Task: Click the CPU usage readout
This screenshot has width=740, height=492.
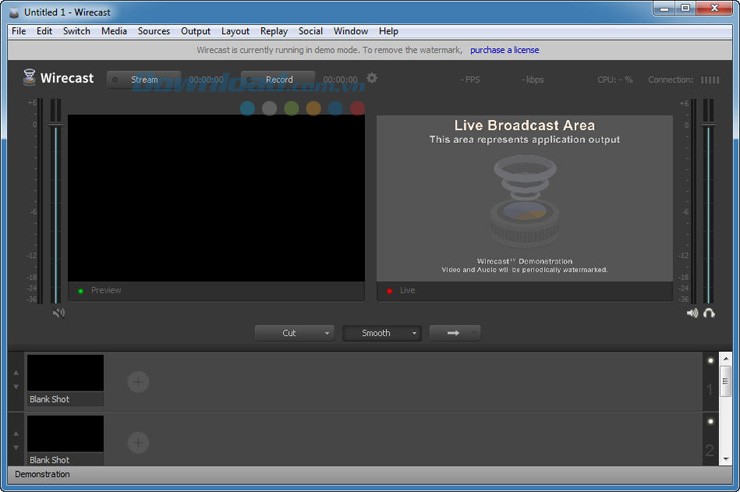Action: click(615, 80)
